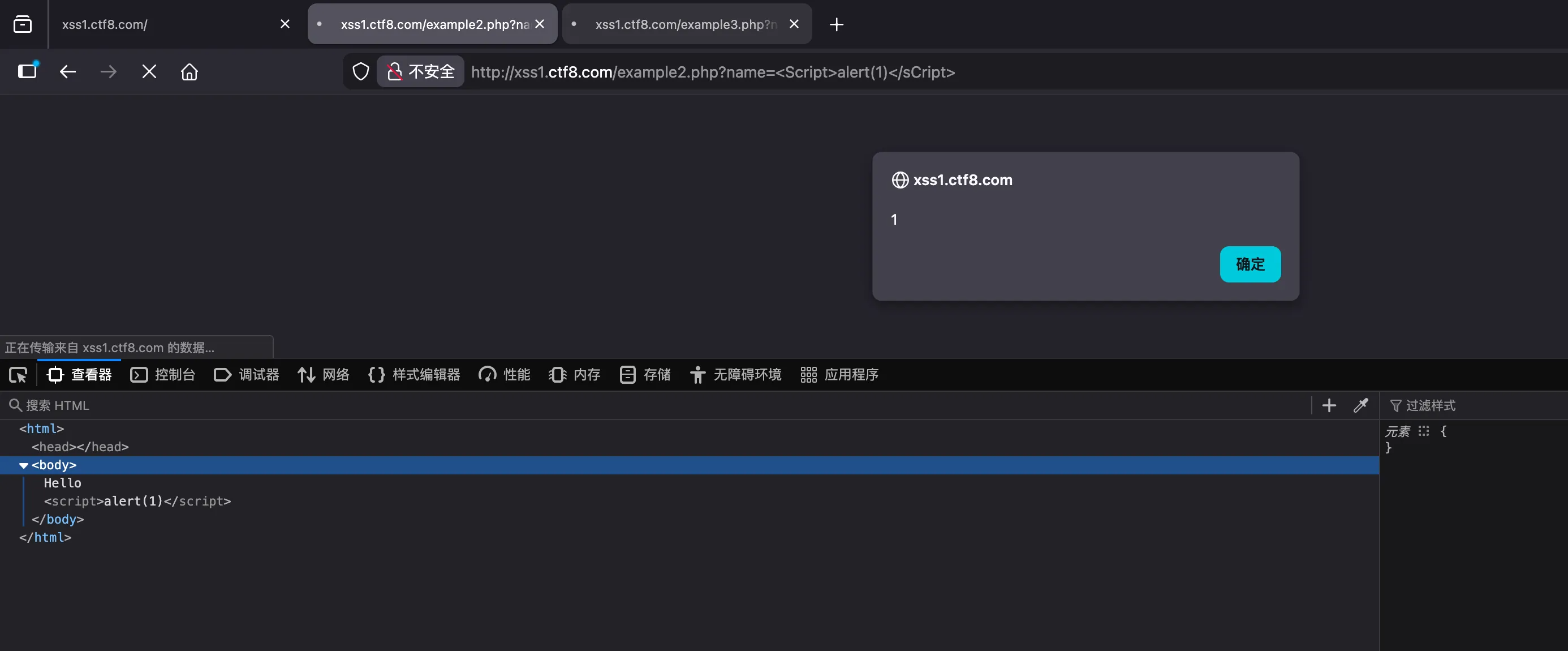Confirm the alert with 确定
This screenshot has height=651, width=1568.
pyautogui.click(x=1250, y=264)
